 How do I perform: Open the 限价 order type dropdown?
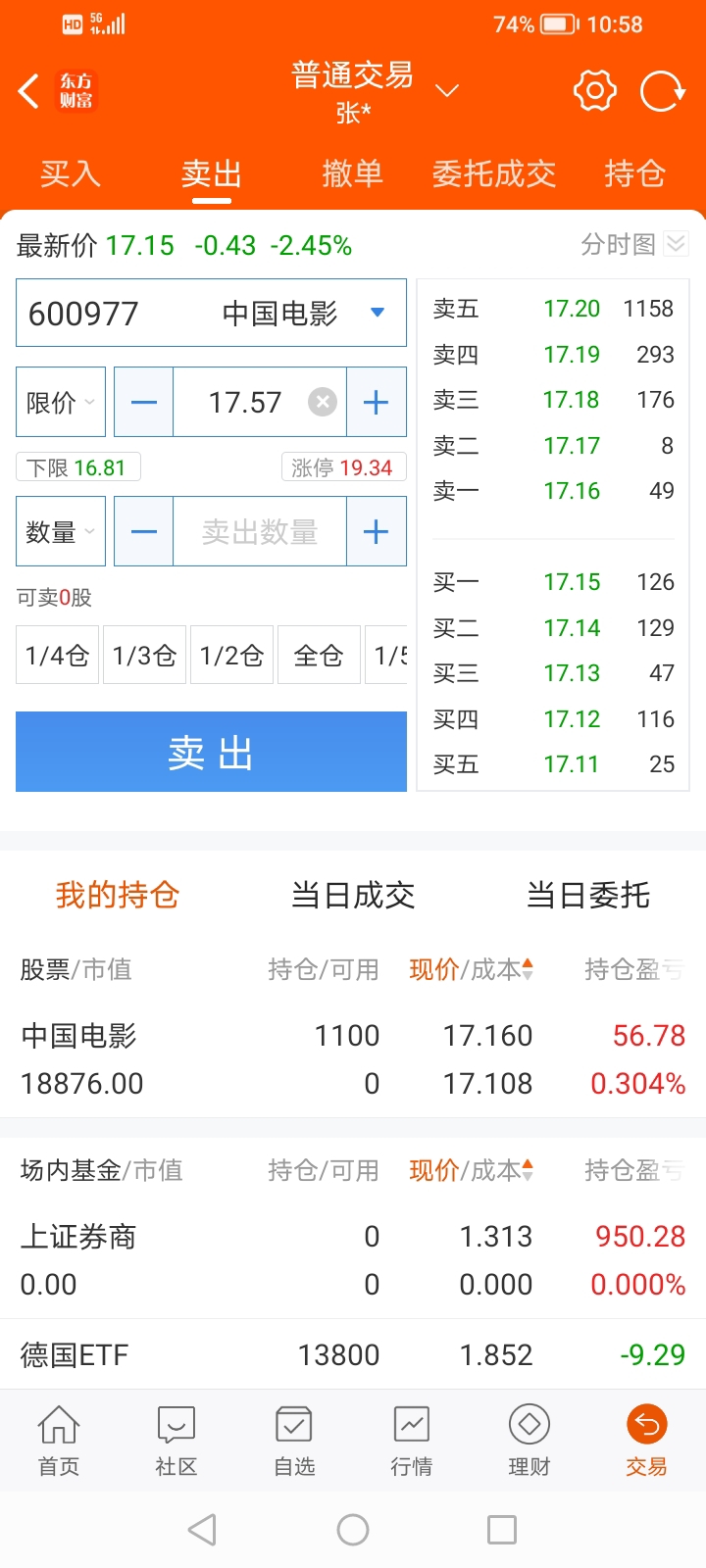coord(61,402)
